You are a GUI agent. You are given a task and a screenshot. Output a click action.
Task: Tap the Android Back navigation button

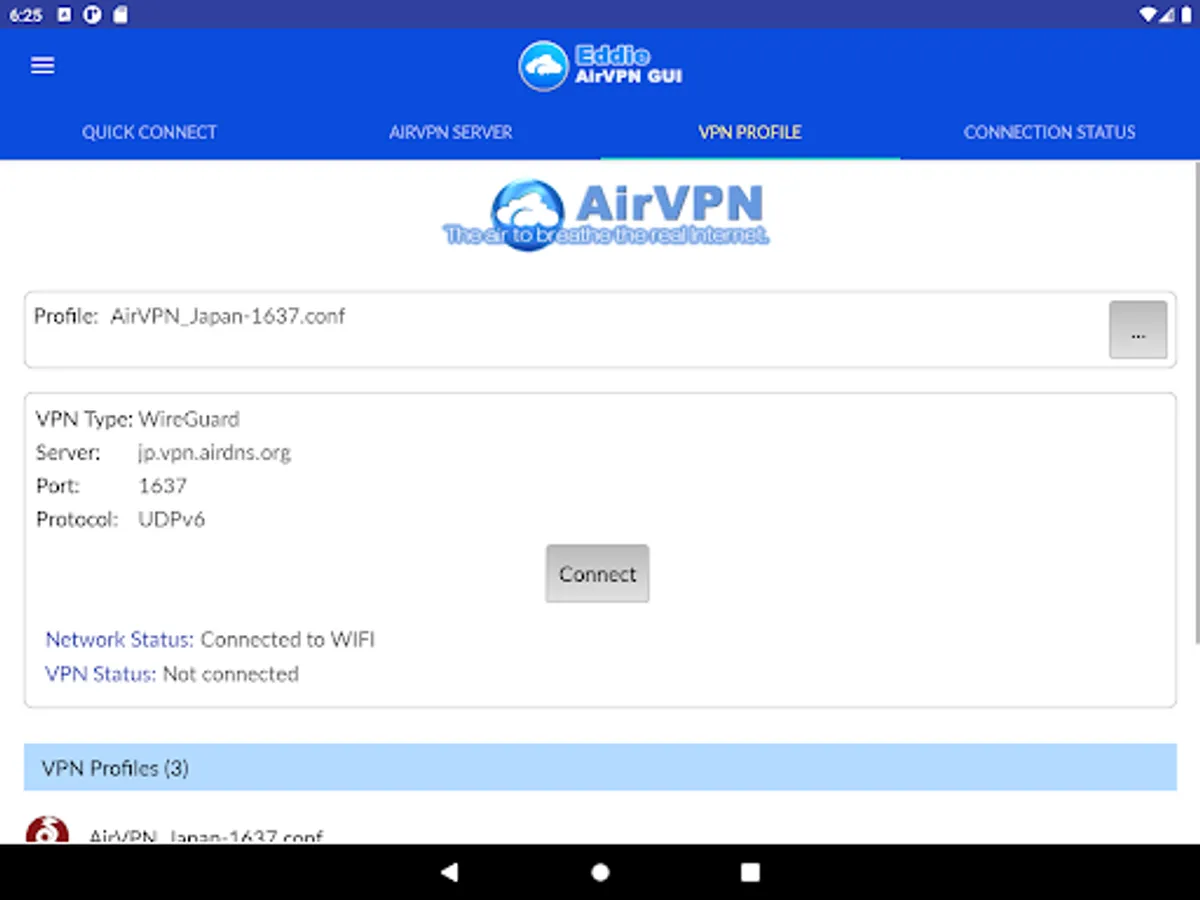(449, 872)
